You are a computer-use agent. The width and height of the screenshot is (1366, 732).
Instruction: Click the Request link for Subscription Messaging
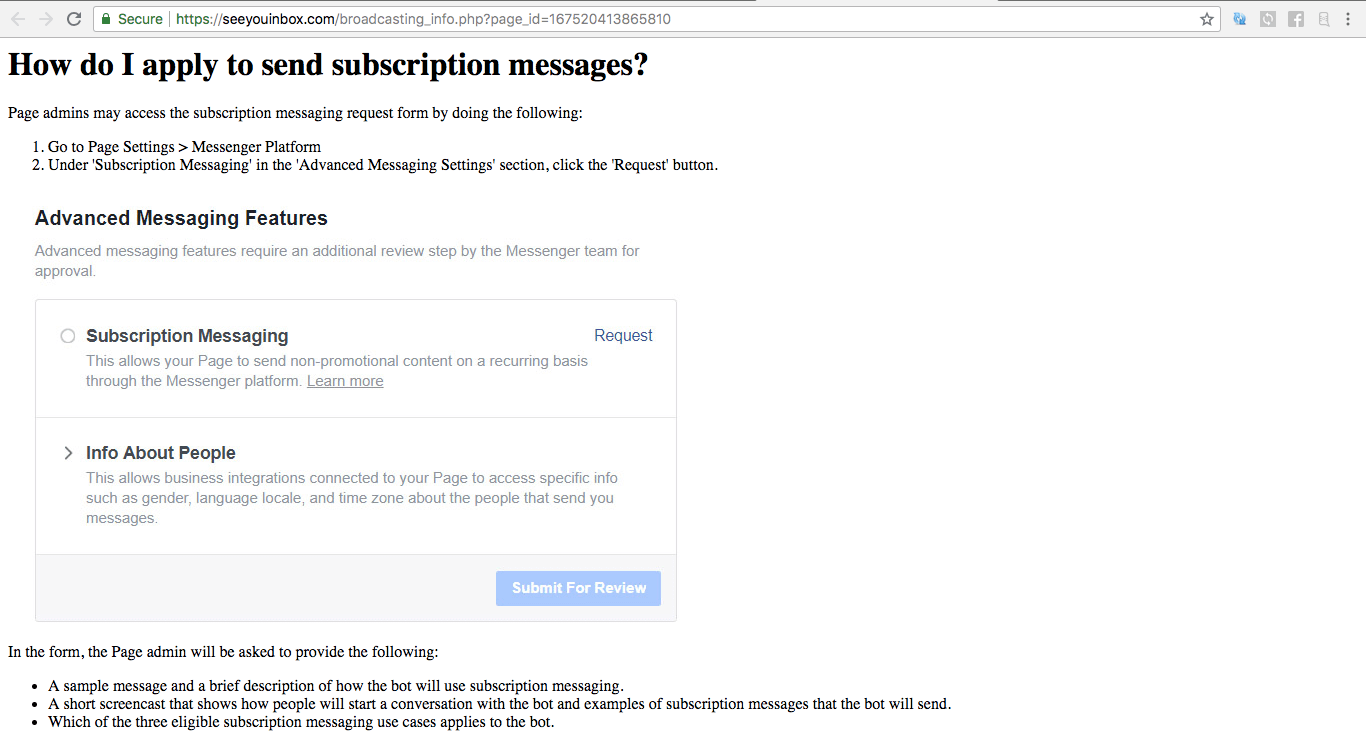[623, 336]
